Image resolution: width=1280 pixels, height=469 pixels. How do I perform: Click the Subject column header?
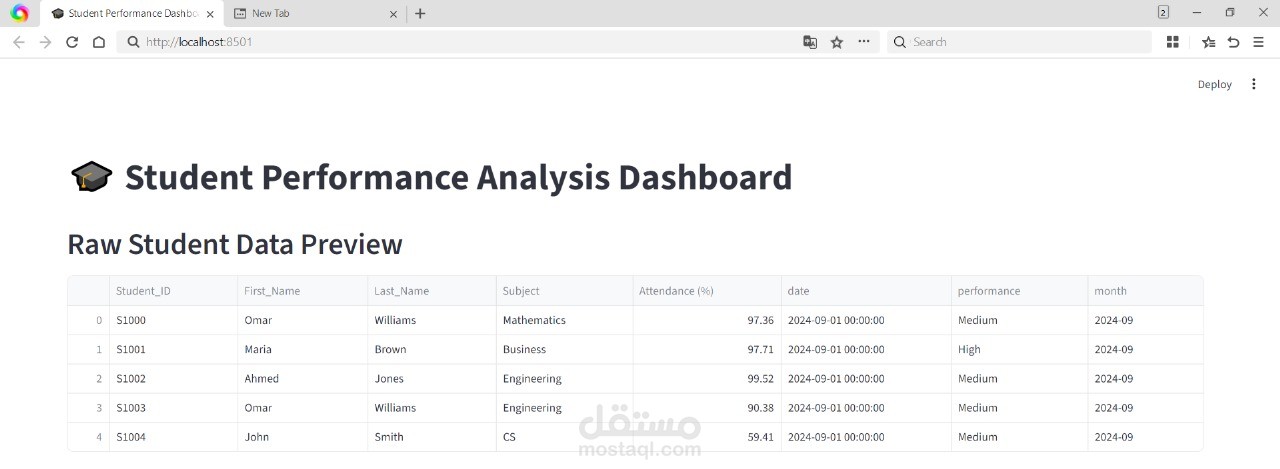pos(564,291)
